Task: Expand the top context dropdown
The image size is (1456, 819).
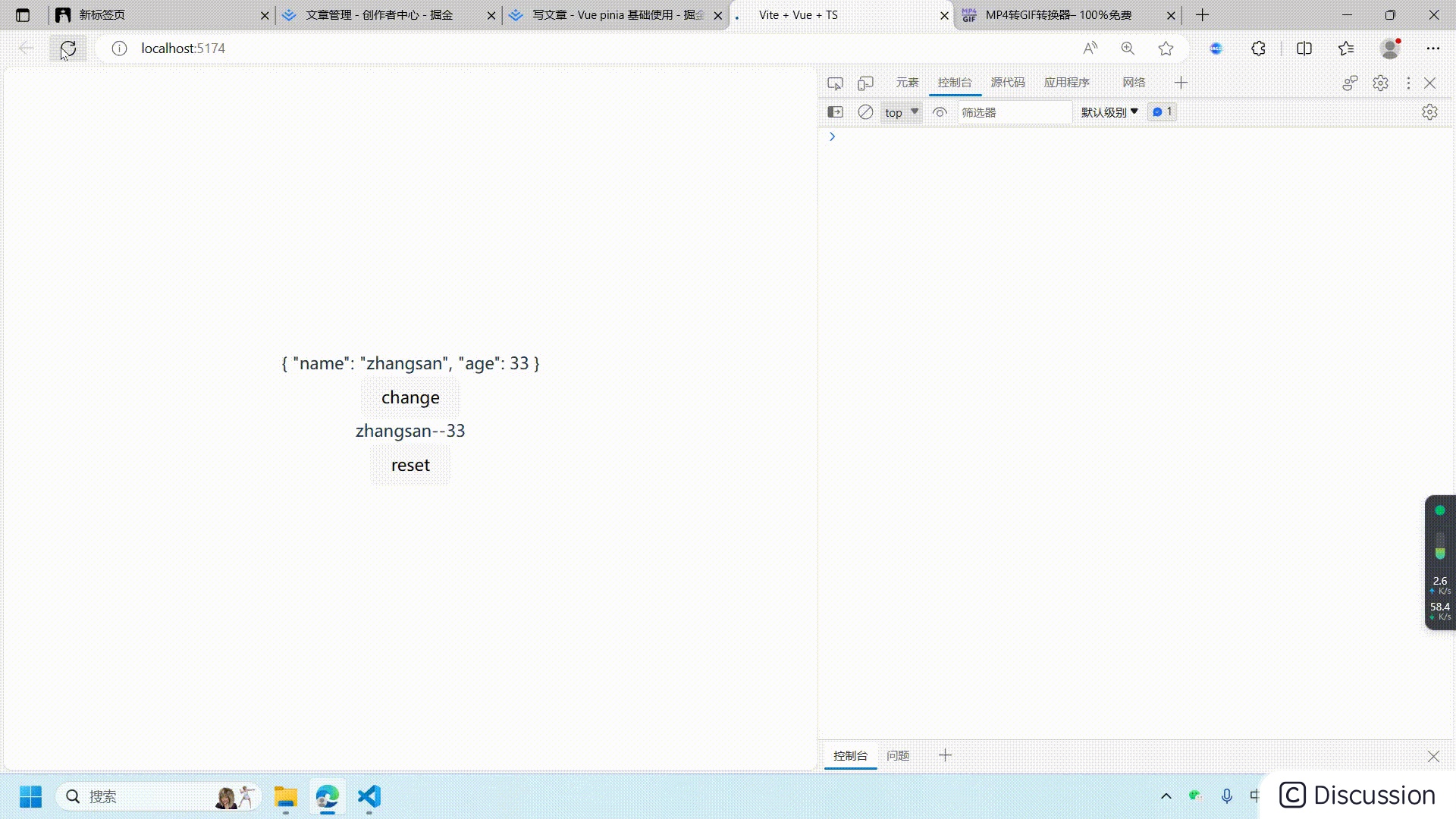Action: [901, 112]
